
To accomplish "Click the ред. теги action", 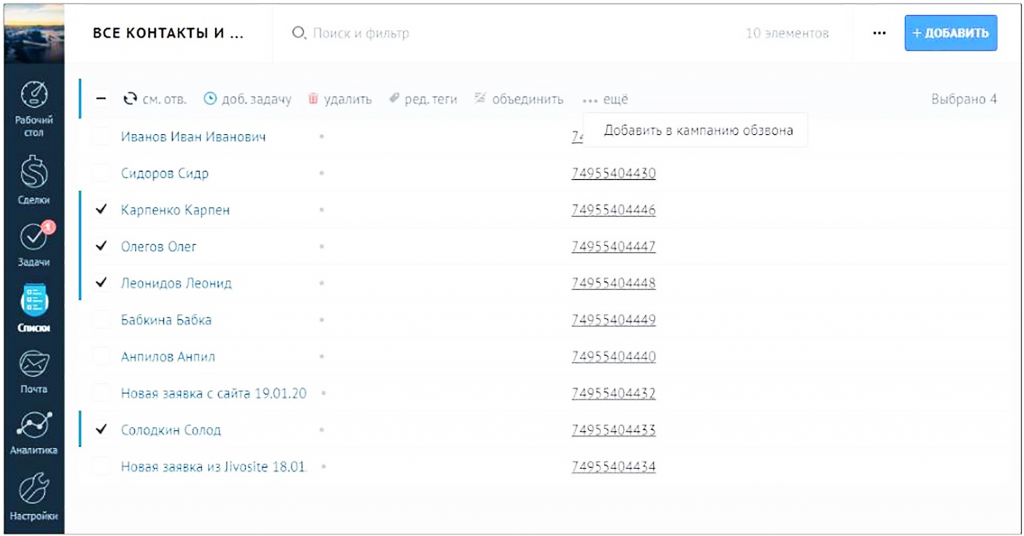I will pyautogui.click(x=423, y=99).
